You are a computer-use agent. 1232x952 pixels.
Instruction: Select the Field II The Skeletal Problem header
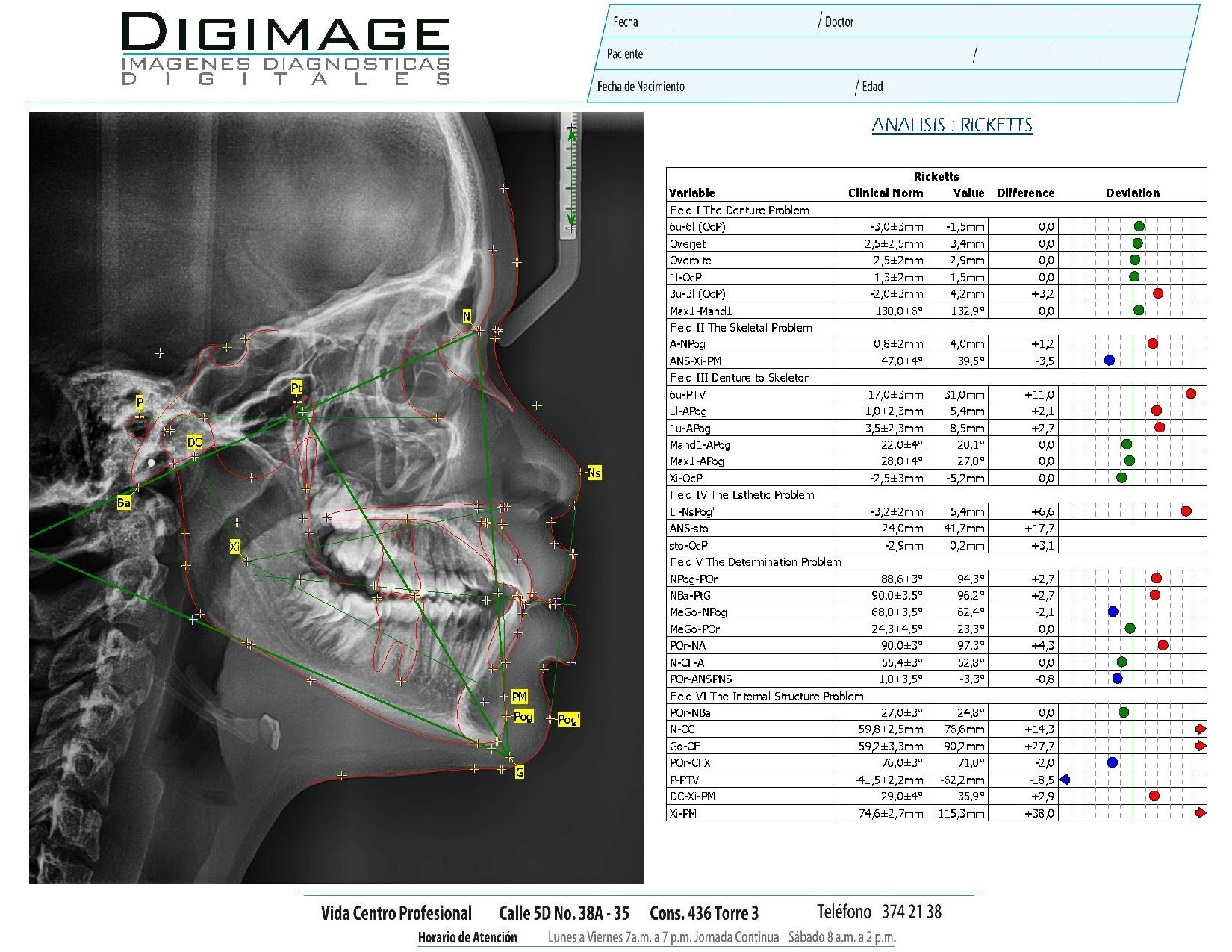point(741,327)
